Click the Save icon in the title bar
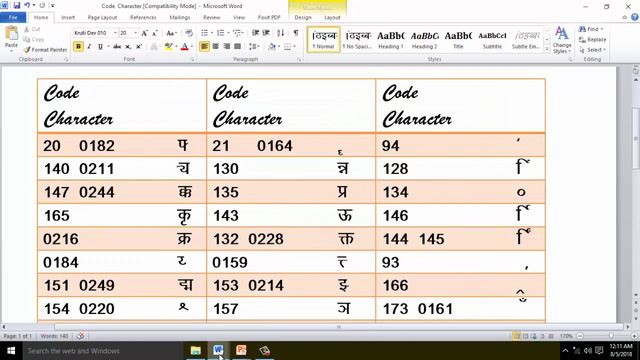Screen dimensions: 640x360 17,6
